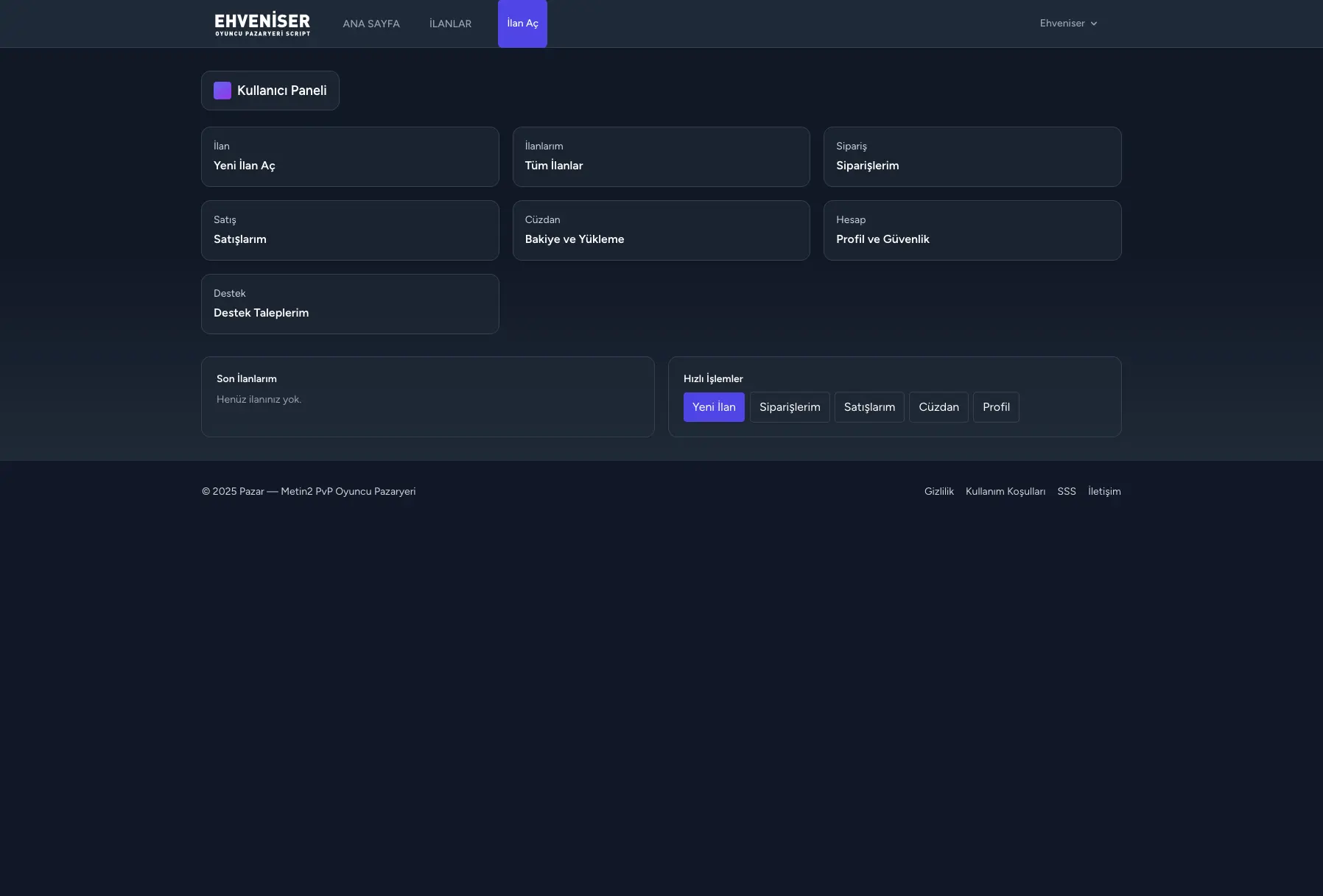Go to the İLANLAR menu item
Image resolution: width=1323 pixels, height=896 pixels.
pyautogui.click(x=450, y=24)
